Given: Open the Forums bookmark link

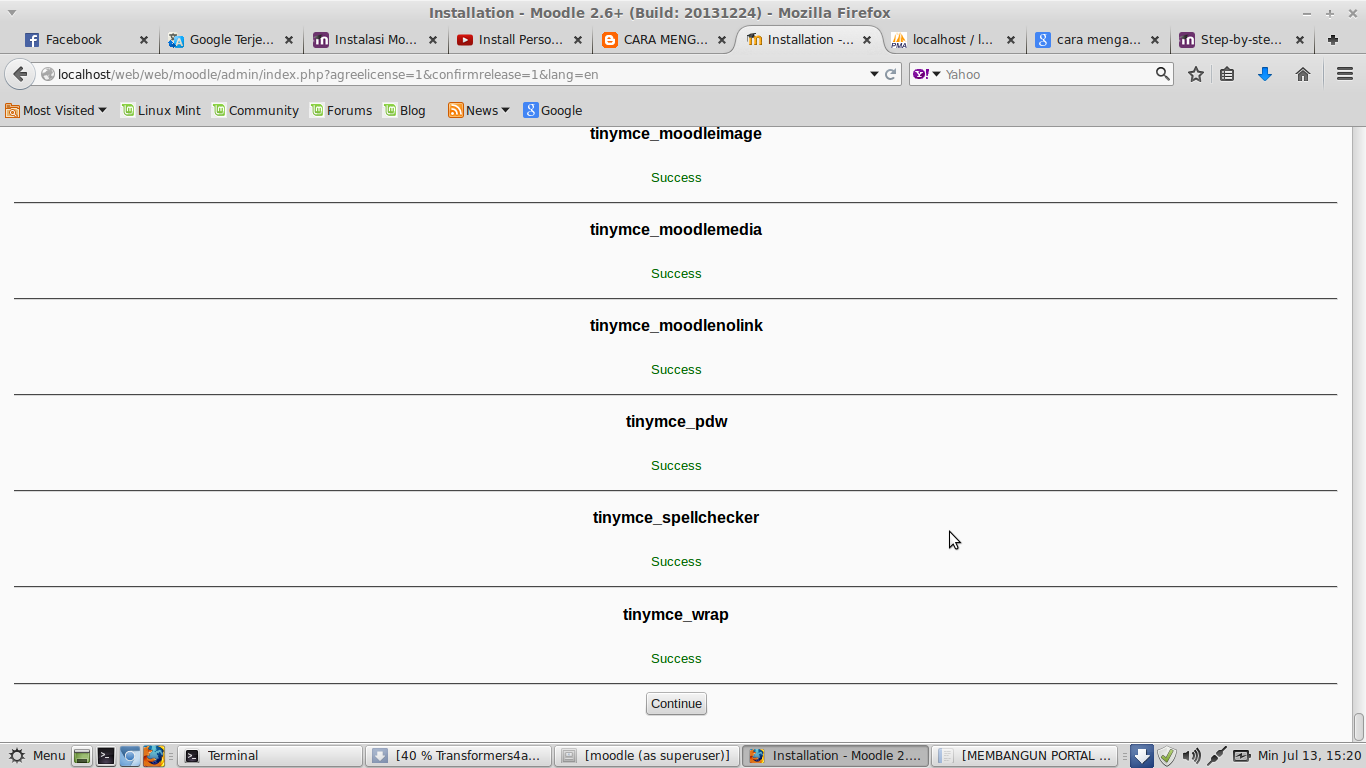Looking at the screenshot, I should (342, 110).
